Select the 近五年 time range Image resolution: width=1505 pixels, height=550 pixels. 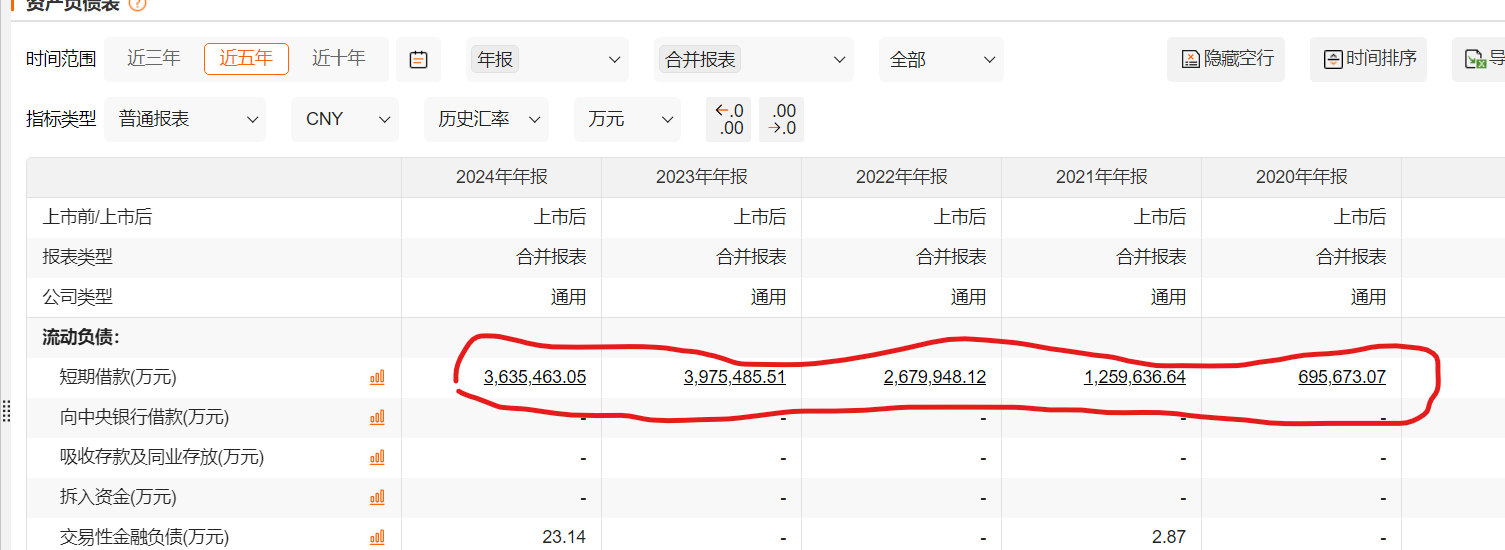pos(246,59)
